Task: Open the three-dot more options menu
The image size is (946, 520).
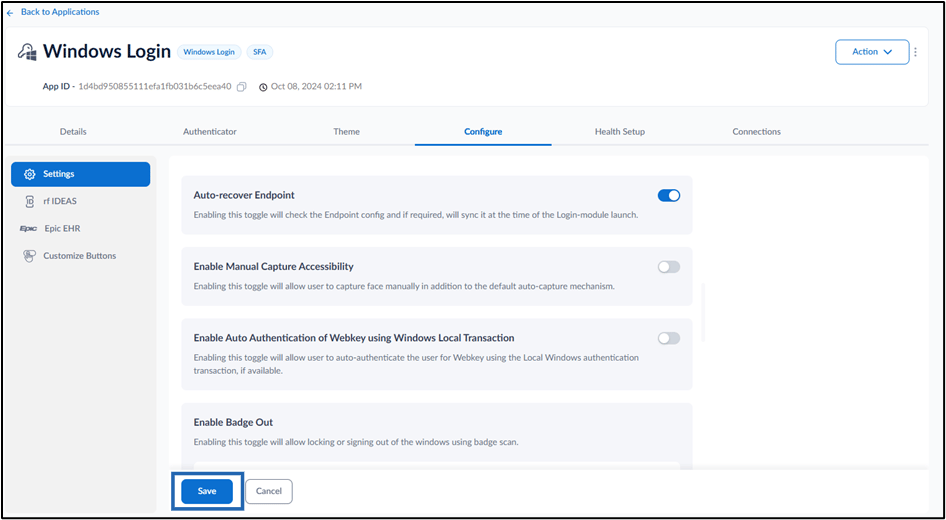Action: coord(915,52)
